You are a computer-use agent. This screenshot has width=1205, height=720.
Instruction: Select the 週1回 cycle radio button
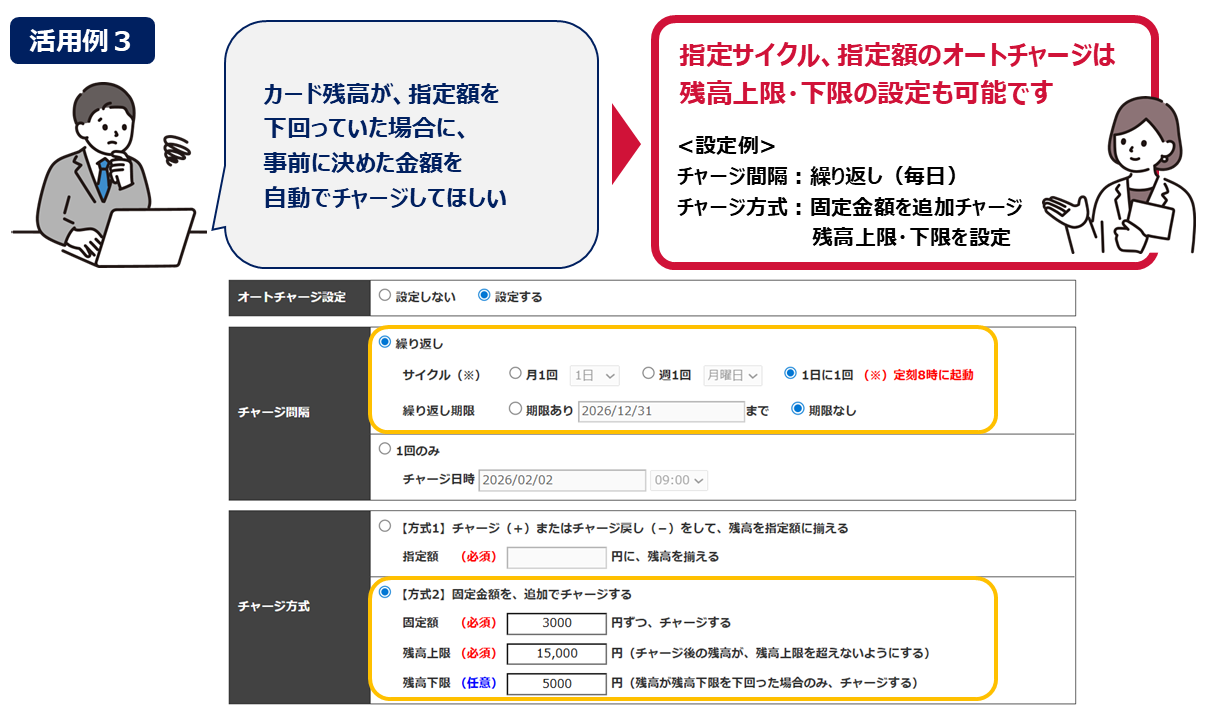tap(648, 374)
